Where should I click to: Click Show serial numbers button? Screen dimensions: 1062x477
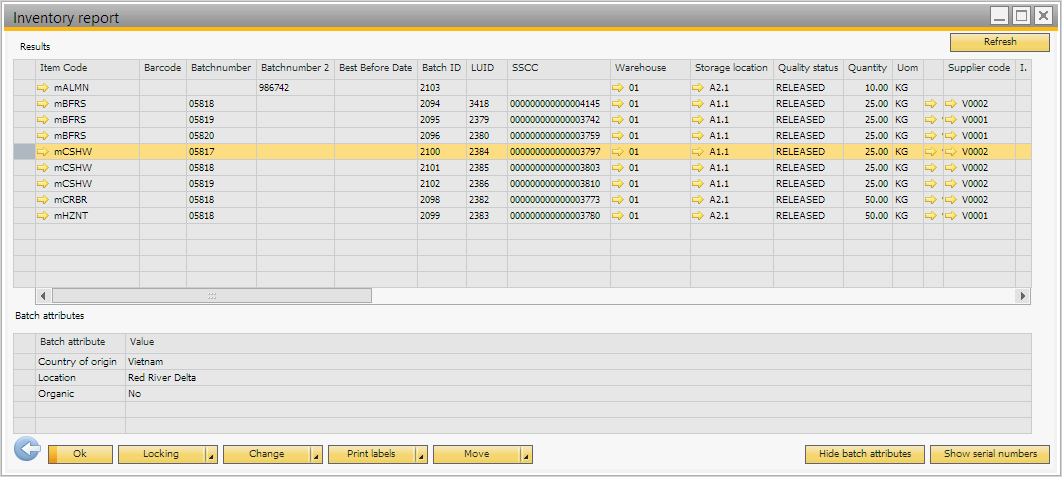[989, 454]
